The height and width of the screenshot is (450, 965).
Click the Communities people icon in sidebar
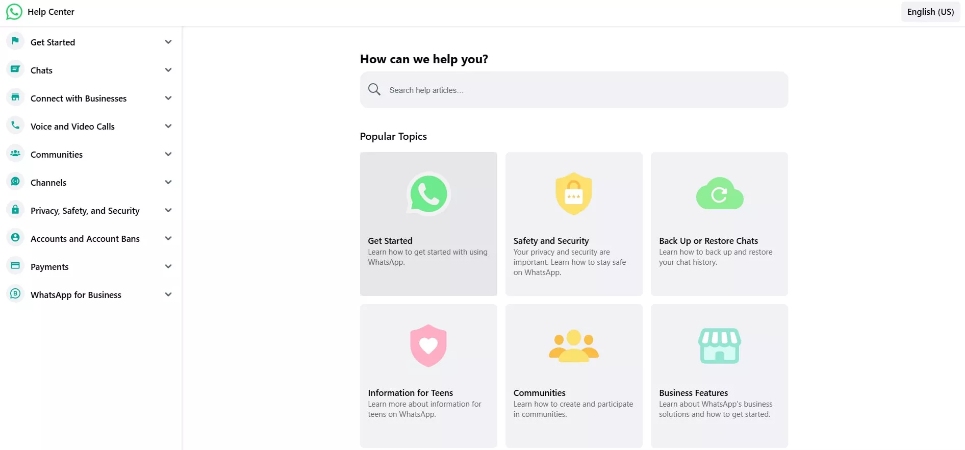pyautogui.click(x=15, y=154)
